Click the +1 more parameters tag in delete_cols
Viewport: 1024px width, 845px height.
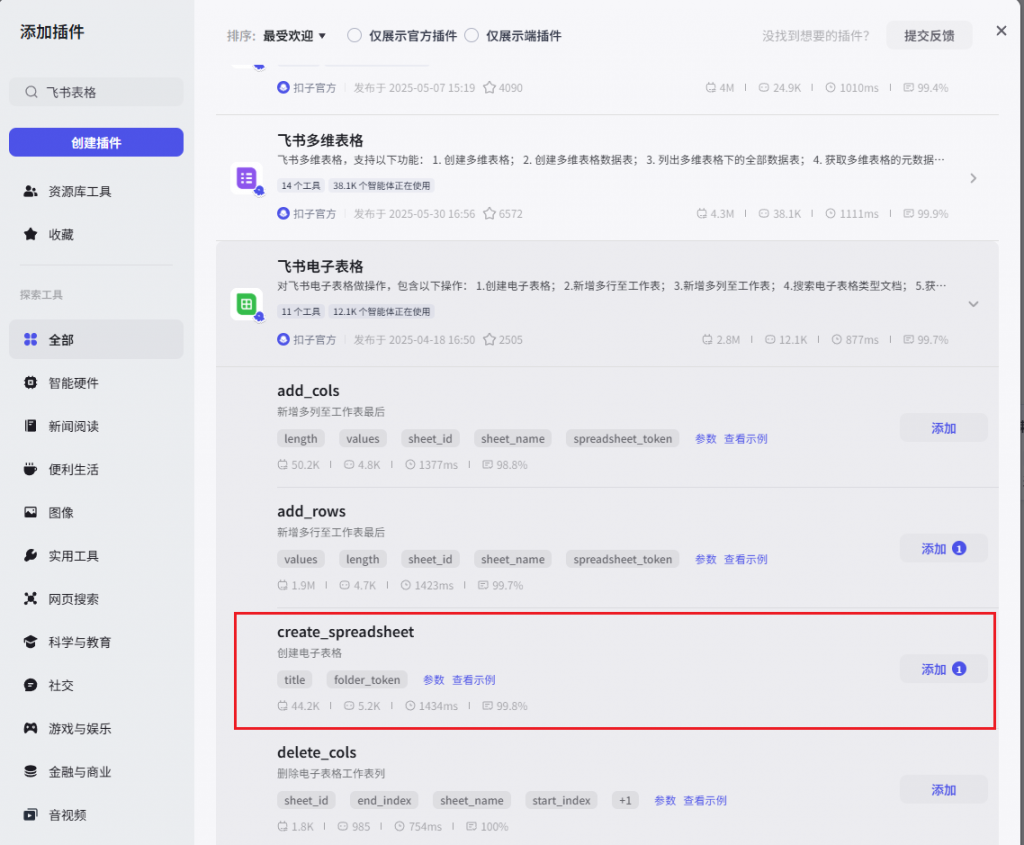625,801
